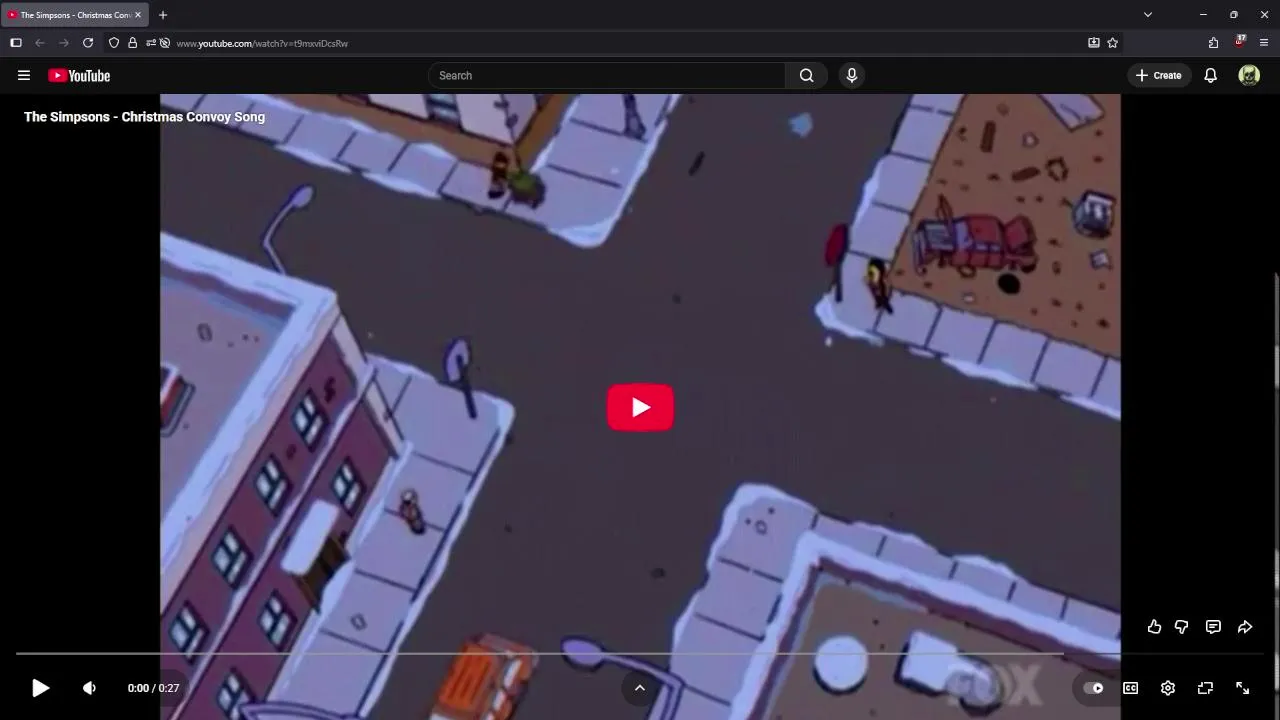Toggle closed captions (CC)
Image resolution: width=1280 pixels, height=720 pixels.
coord(1130,688)
